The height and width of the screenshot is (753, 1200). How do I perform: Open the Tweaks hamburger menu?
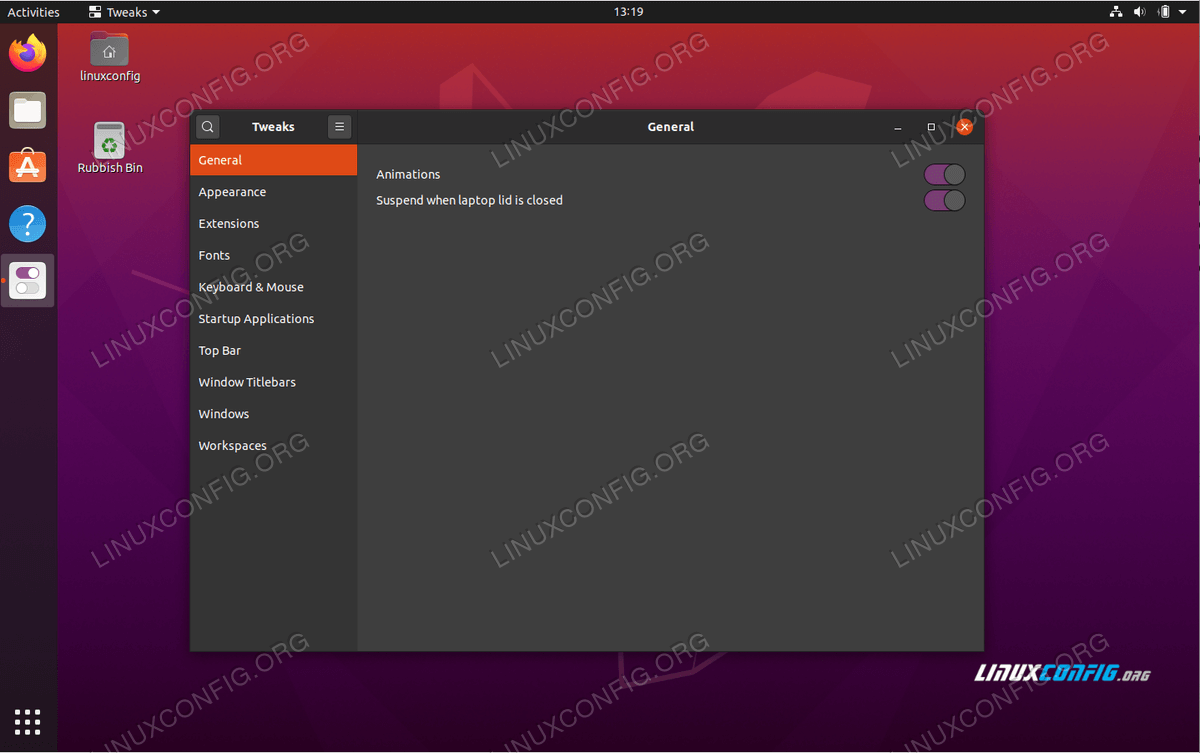pos(340,127)
